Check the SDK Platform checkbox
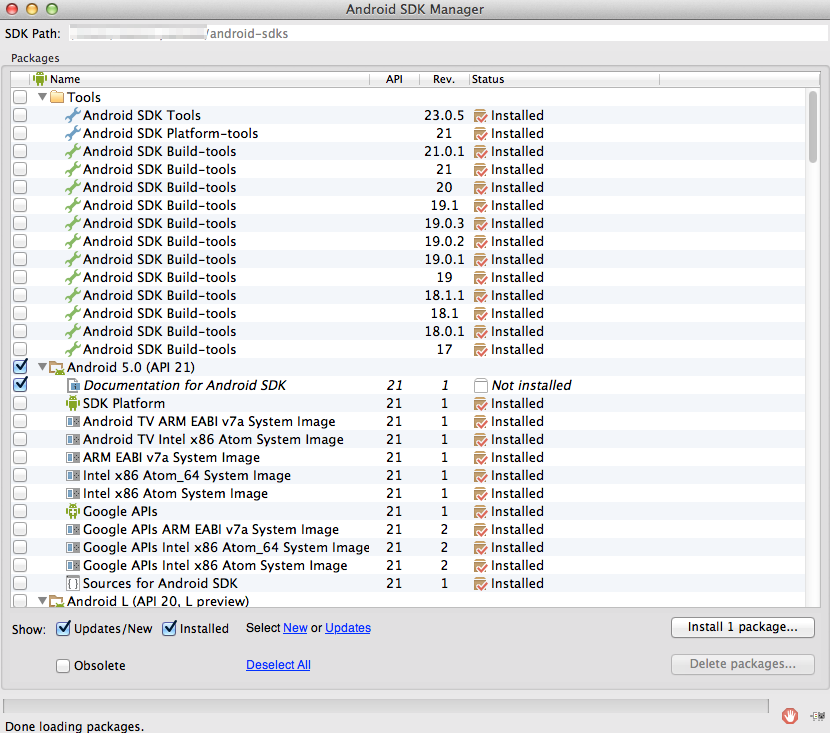The image size is (830, 733). point(20,403)
